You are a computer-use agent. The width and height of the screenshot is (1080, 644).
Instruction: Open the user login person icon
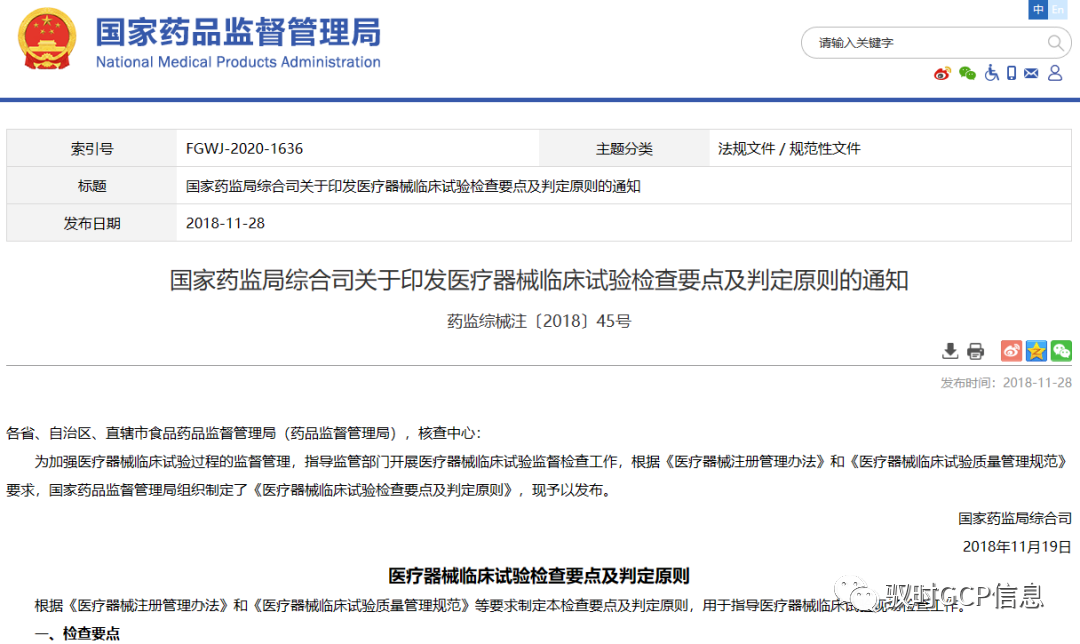pos(1054,73)
